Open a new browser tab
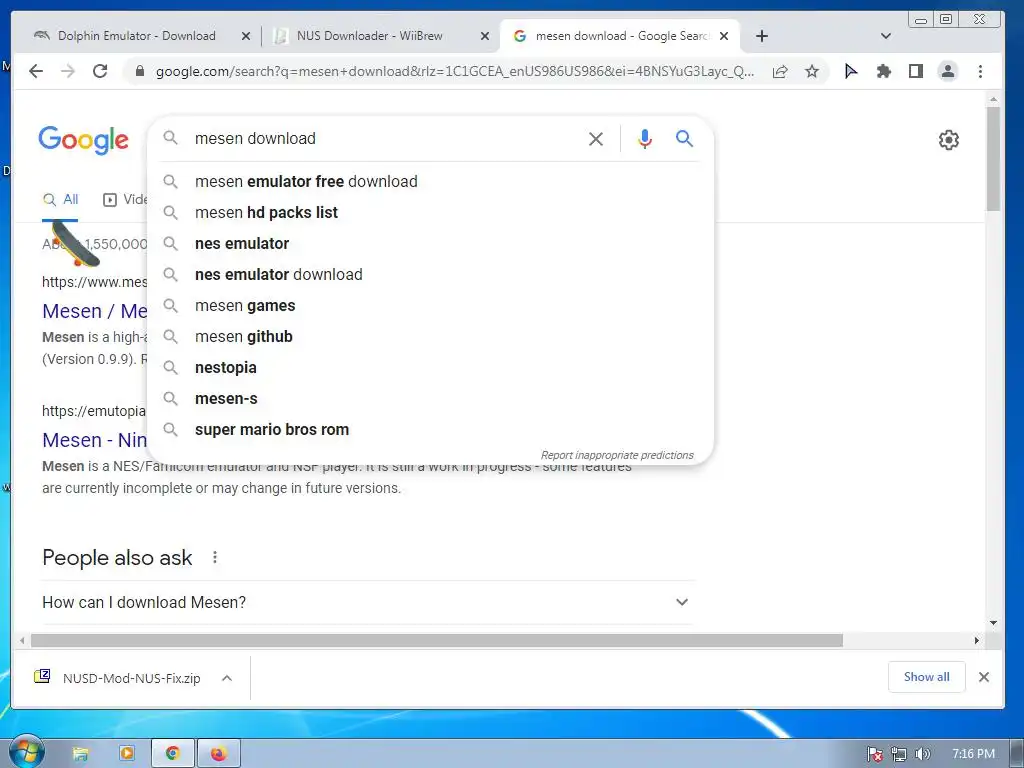 point(761,36)
